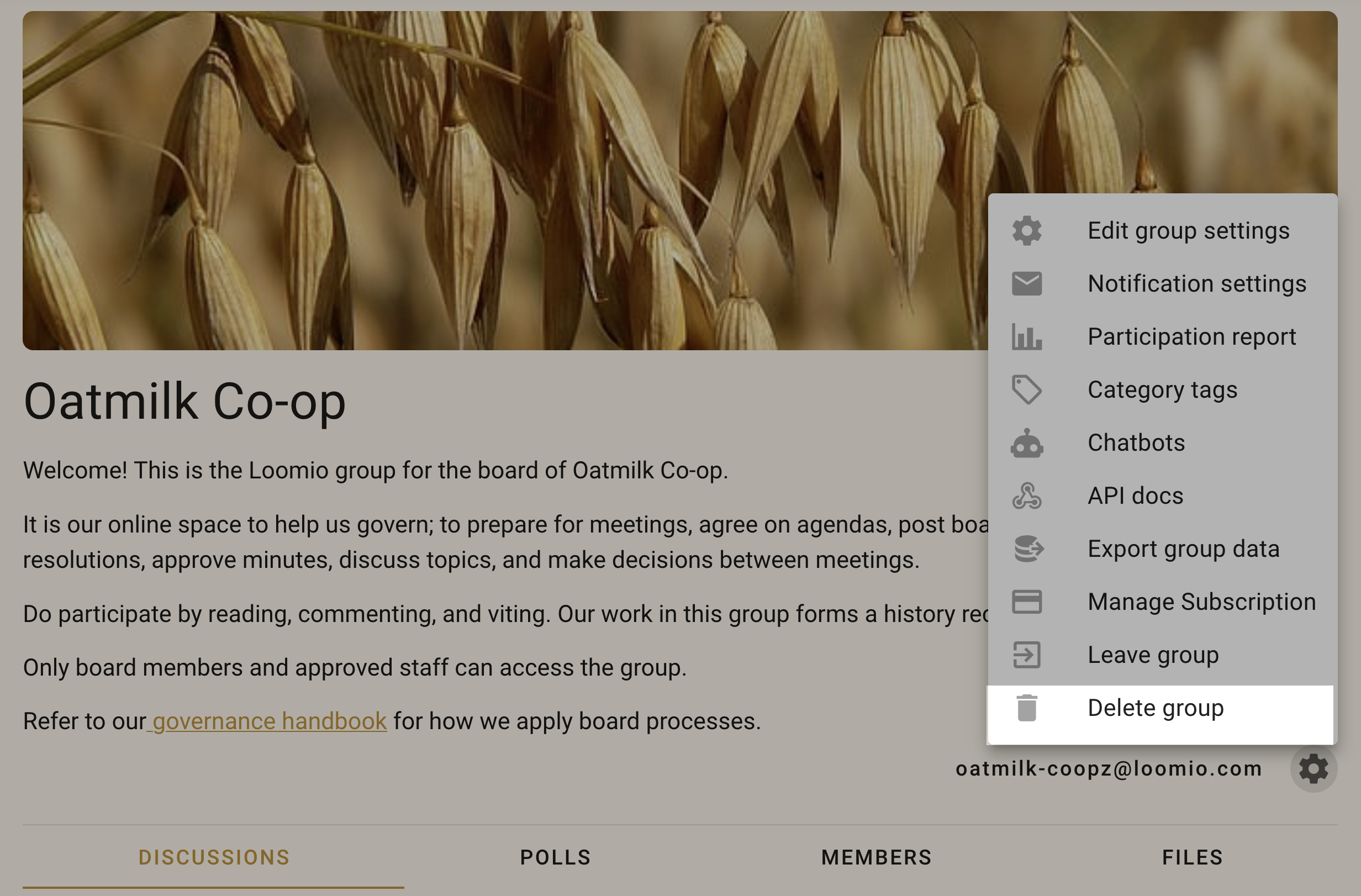
Task: Open API docs
Action: [1162, 496]
